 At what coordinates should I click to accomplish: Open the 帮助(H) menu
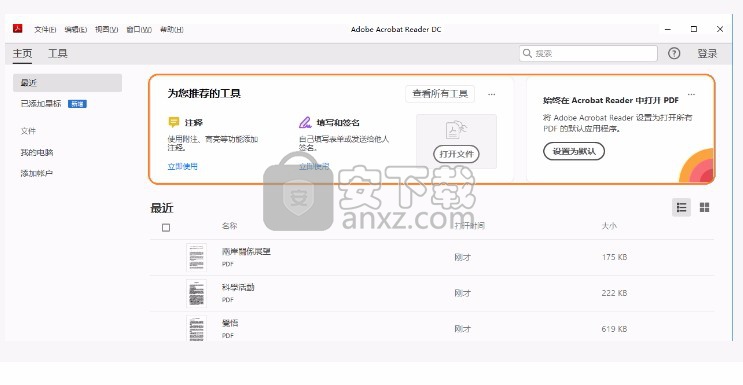click(x=172, y=29)
